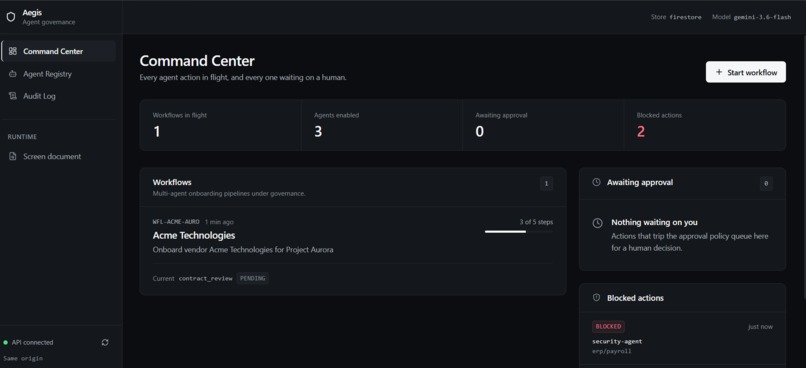Select the Awaiting approval stat showing 0
This screenshot has width=806, height=368.
(543, 125)
